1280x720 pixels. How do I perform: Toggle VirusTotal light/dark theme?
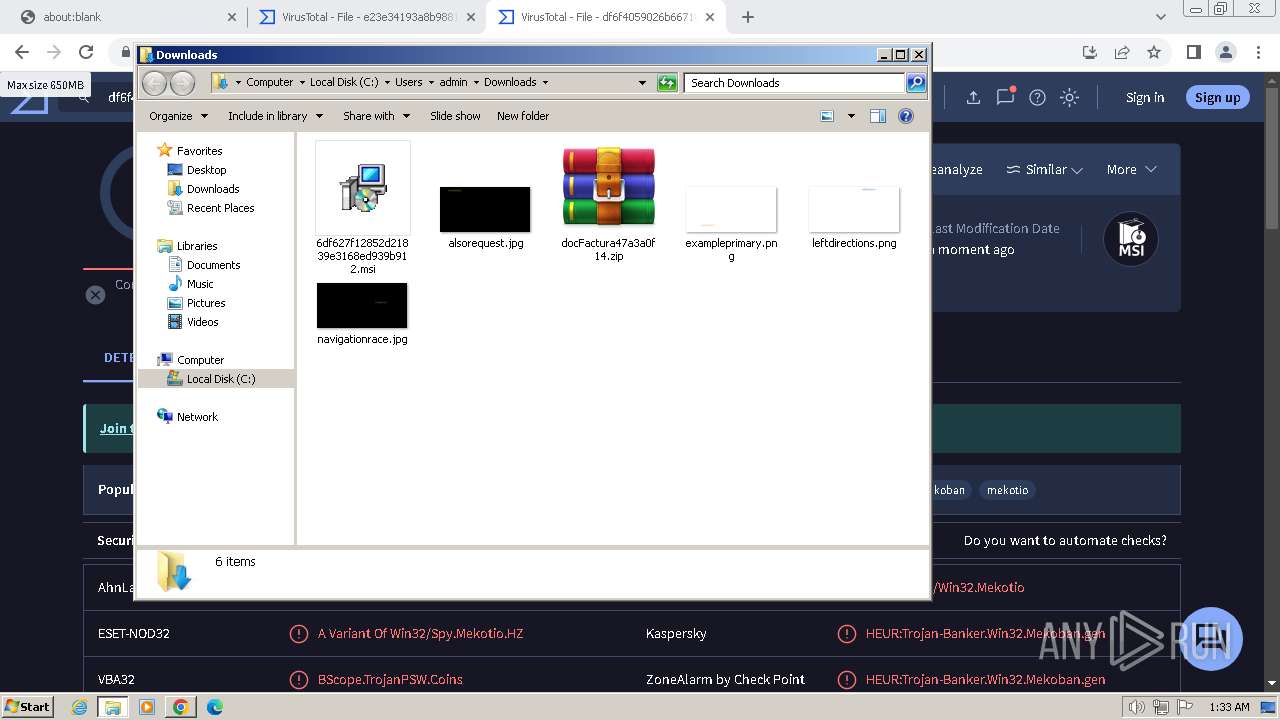point(1070,97)
